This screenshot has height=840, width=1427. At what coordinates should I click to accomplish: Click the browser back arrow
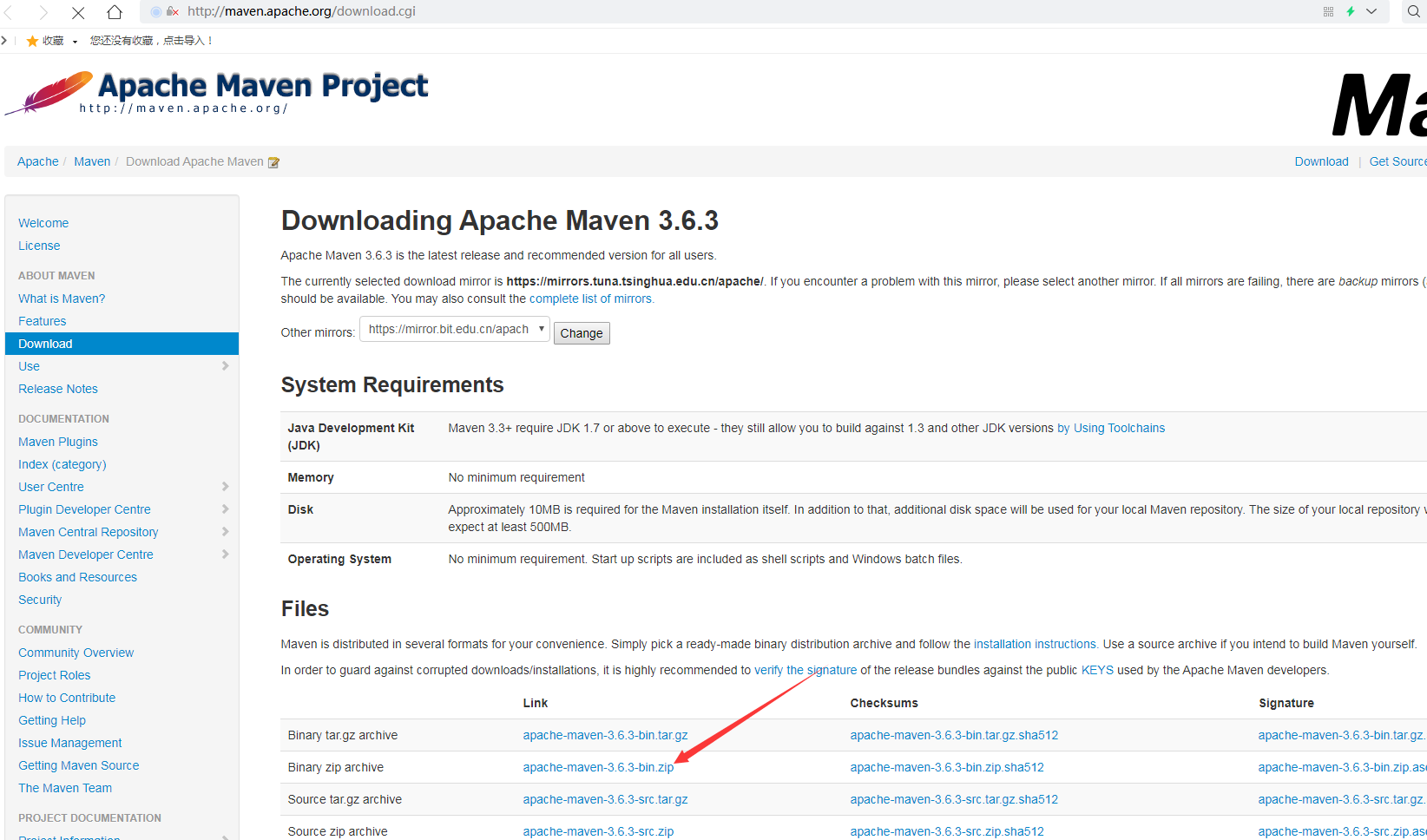[x=9, y=12]
